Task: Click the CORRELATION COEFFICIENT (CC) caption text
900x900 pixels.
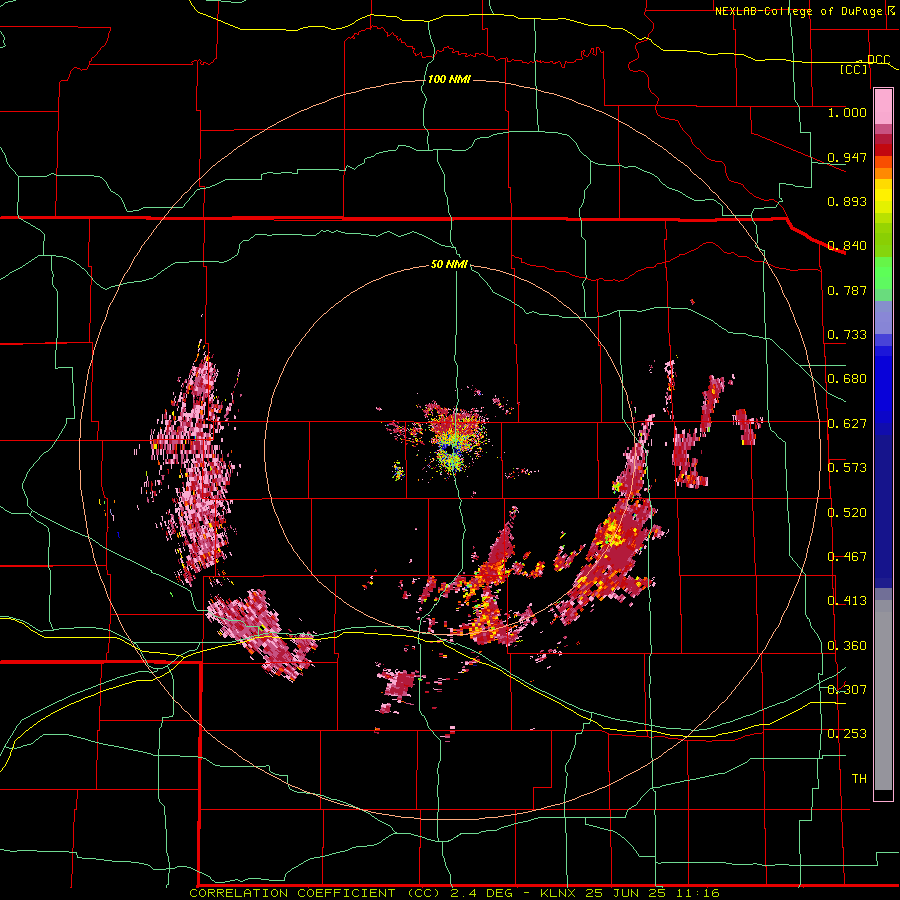Action: [x=314, y=893]
